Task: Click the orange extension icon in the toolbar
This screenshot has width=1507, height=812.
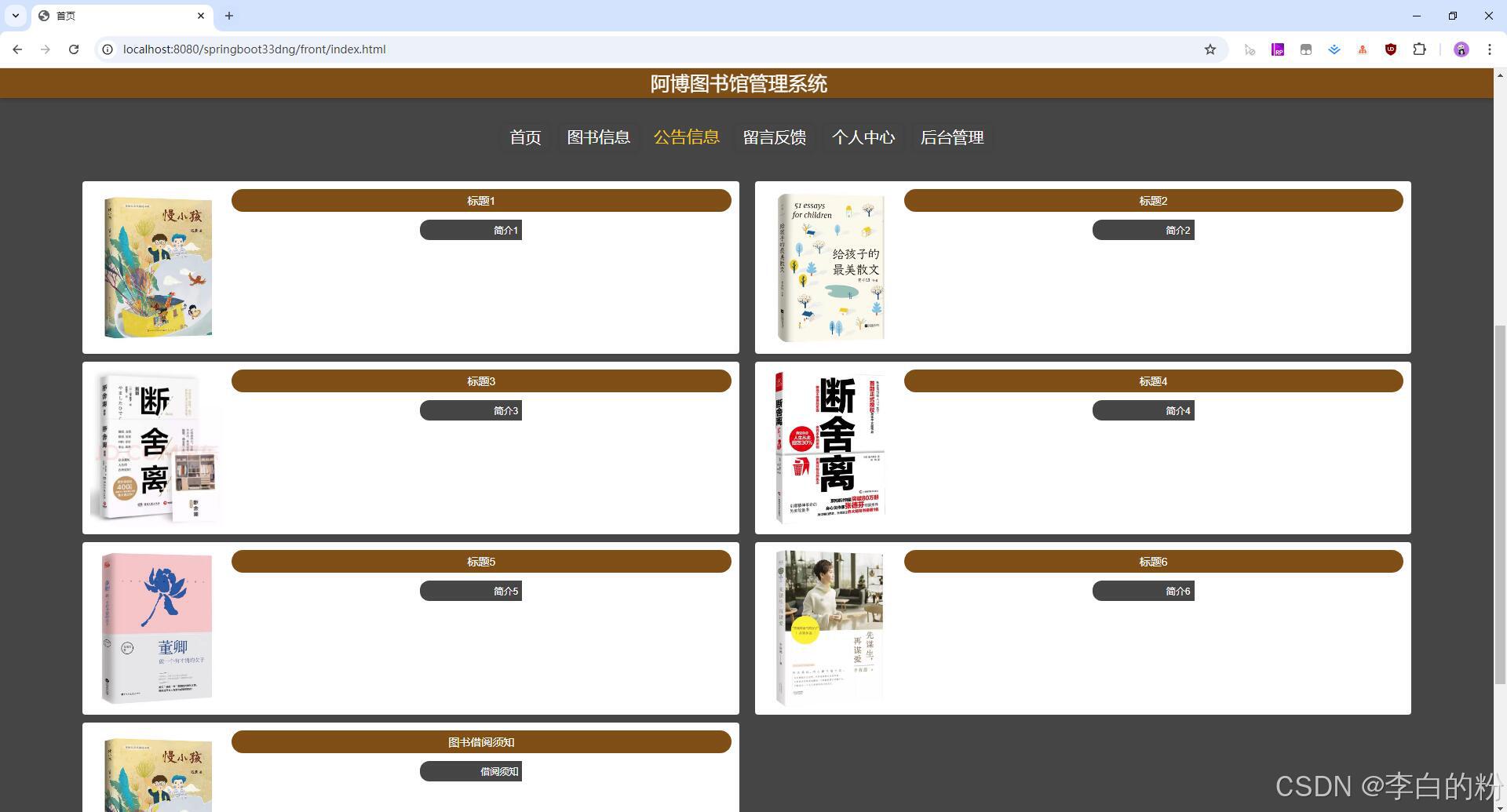Action: click(x=1363, y=49)
